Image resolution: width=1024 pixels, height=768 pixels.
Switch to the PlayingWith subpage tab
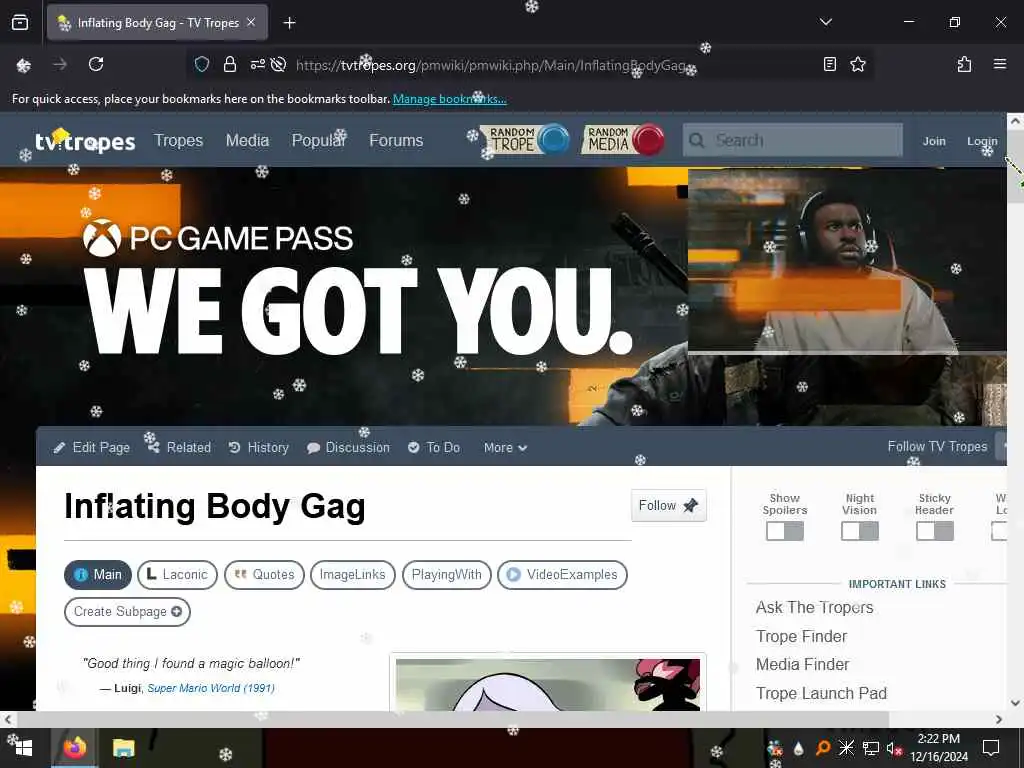[447, 575]
